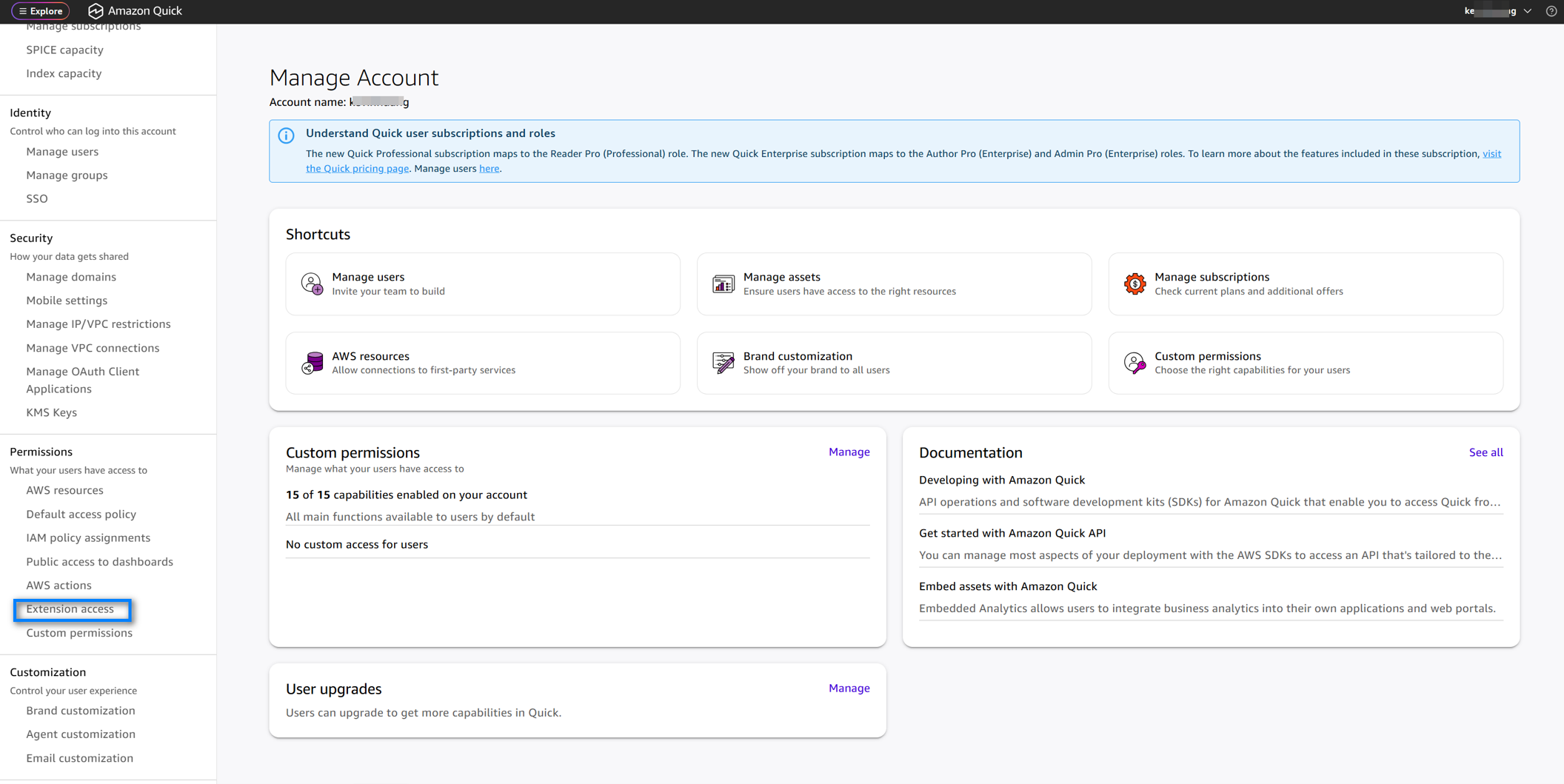This screenshot has width=1564, height=784.
Task: Open the help icon in top bar
Action: point(1551,11)
